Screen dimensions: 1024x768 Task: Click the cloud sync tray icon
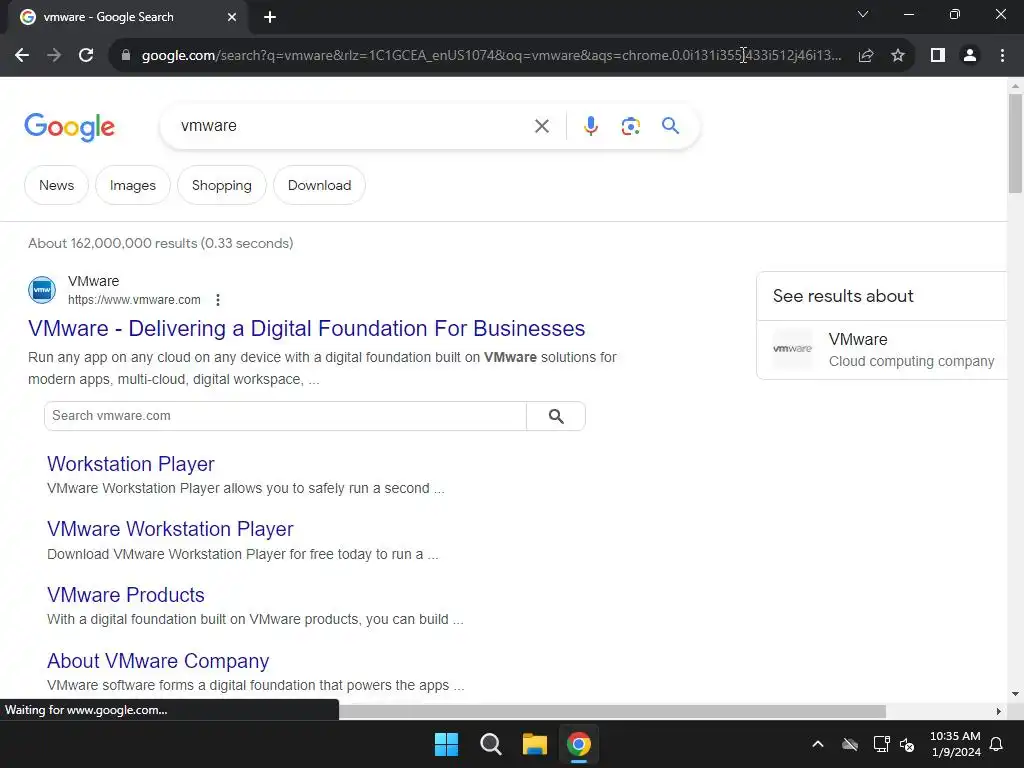point(850,744)
